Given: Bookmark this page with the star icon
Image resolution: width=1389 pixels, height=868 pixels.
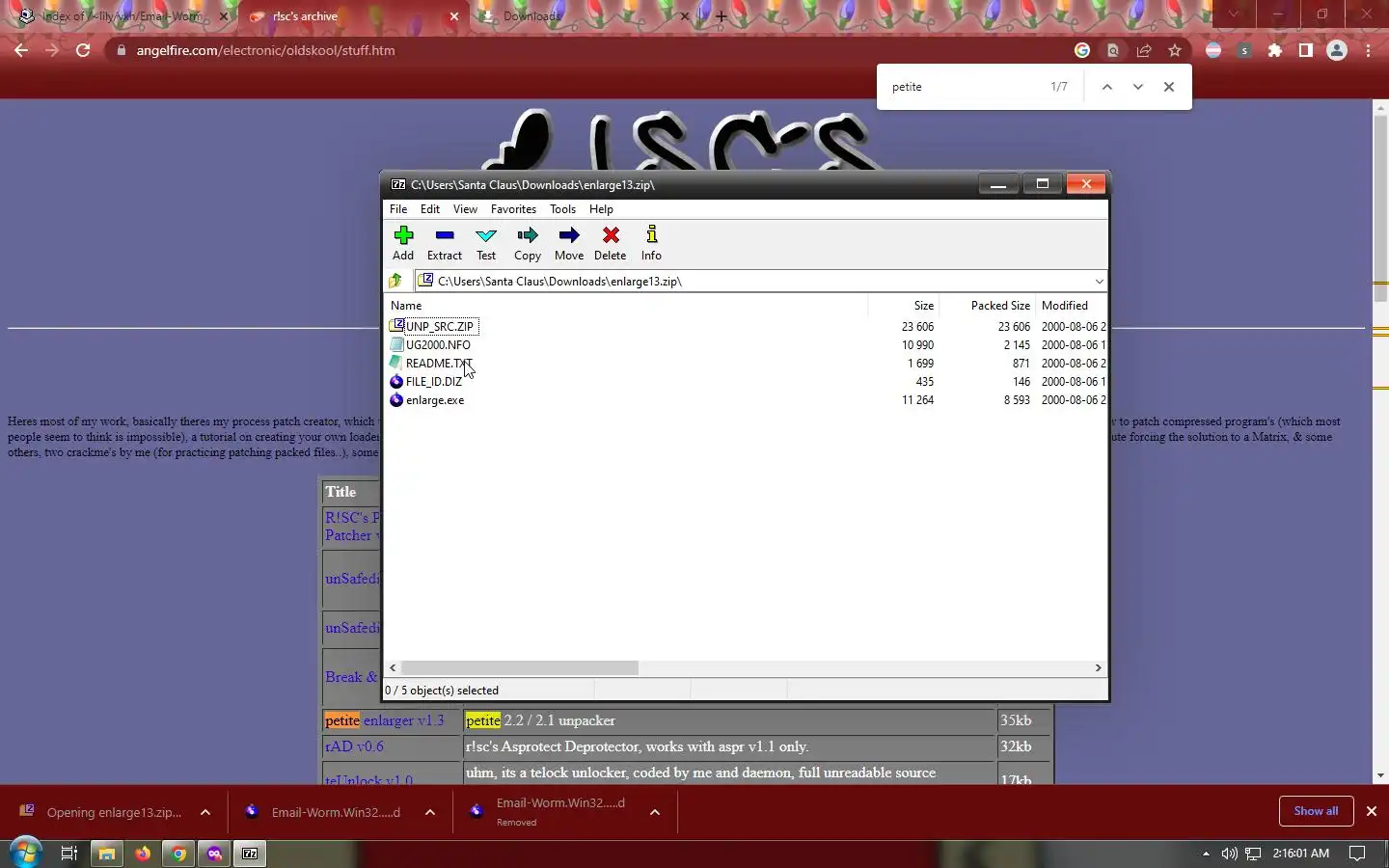Looking at the screenshot, I should [x=1175, y=50].
